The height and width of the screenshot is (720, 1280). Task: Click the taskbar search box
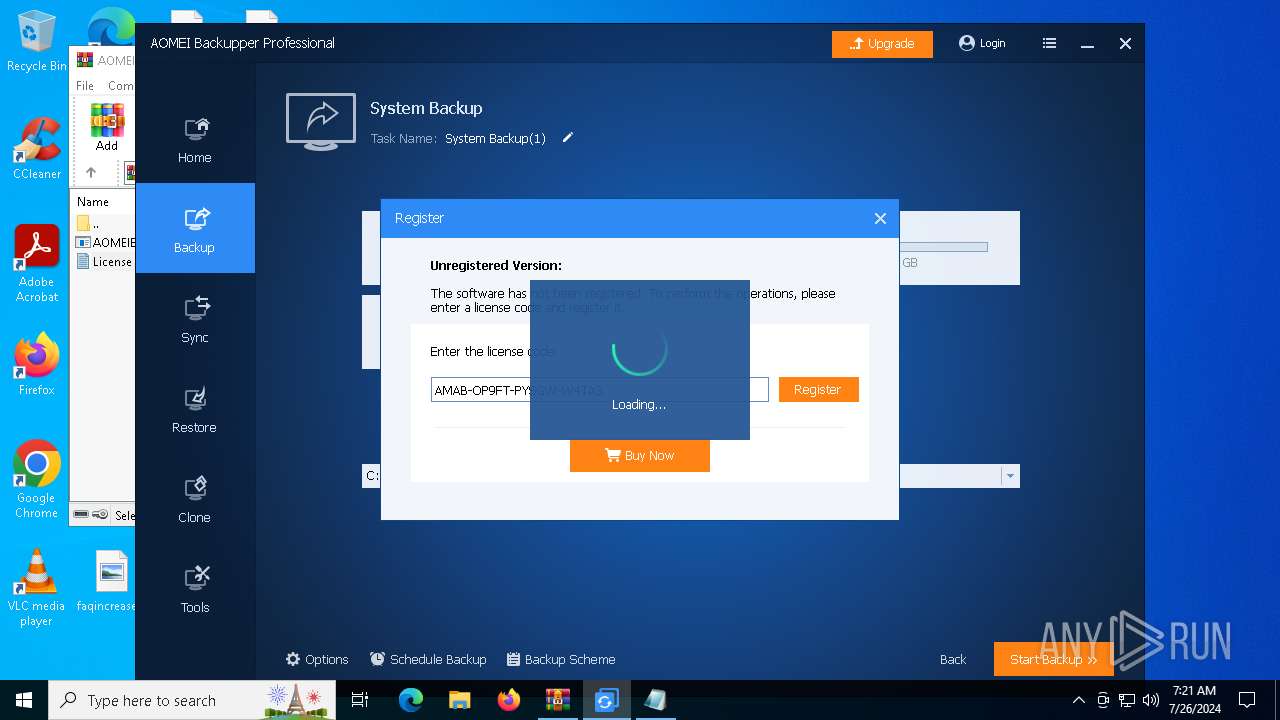[190, 700]
